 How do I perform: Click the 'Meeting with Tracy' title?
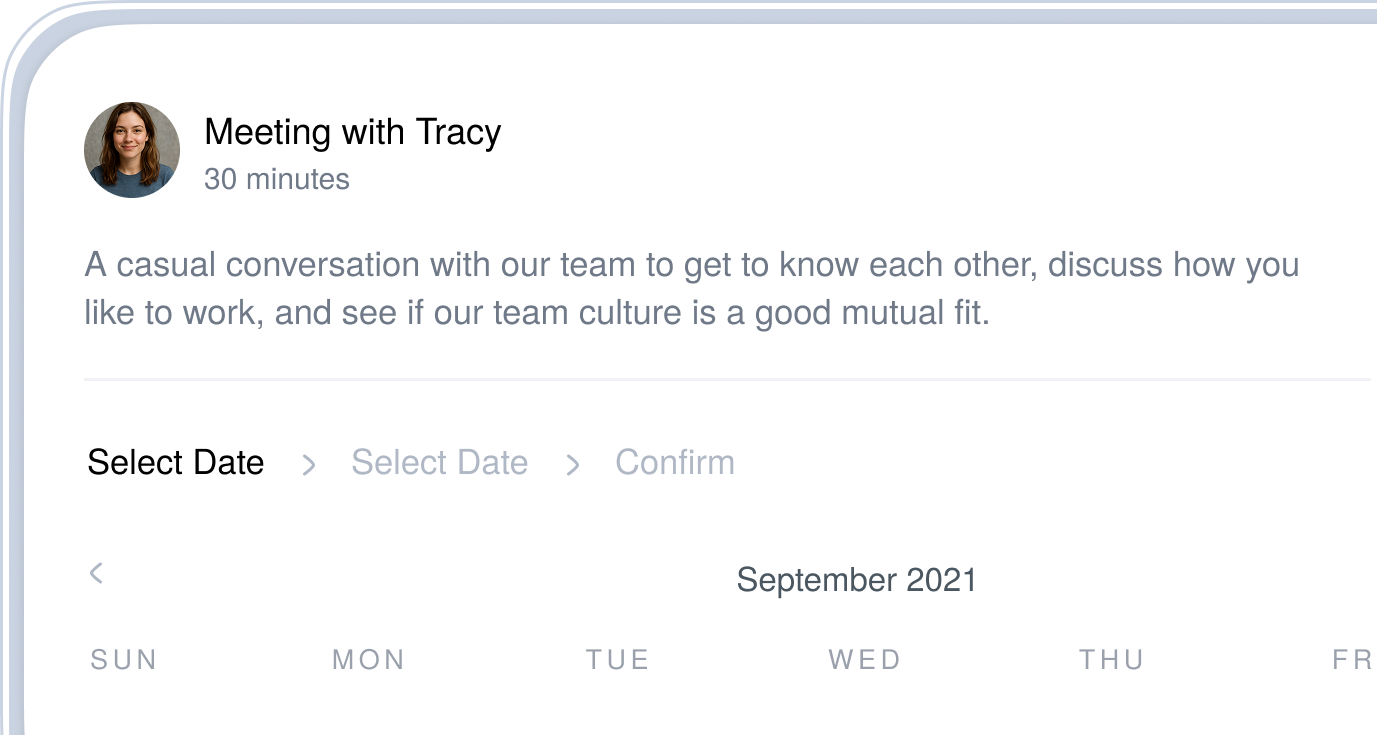(352, 132)
